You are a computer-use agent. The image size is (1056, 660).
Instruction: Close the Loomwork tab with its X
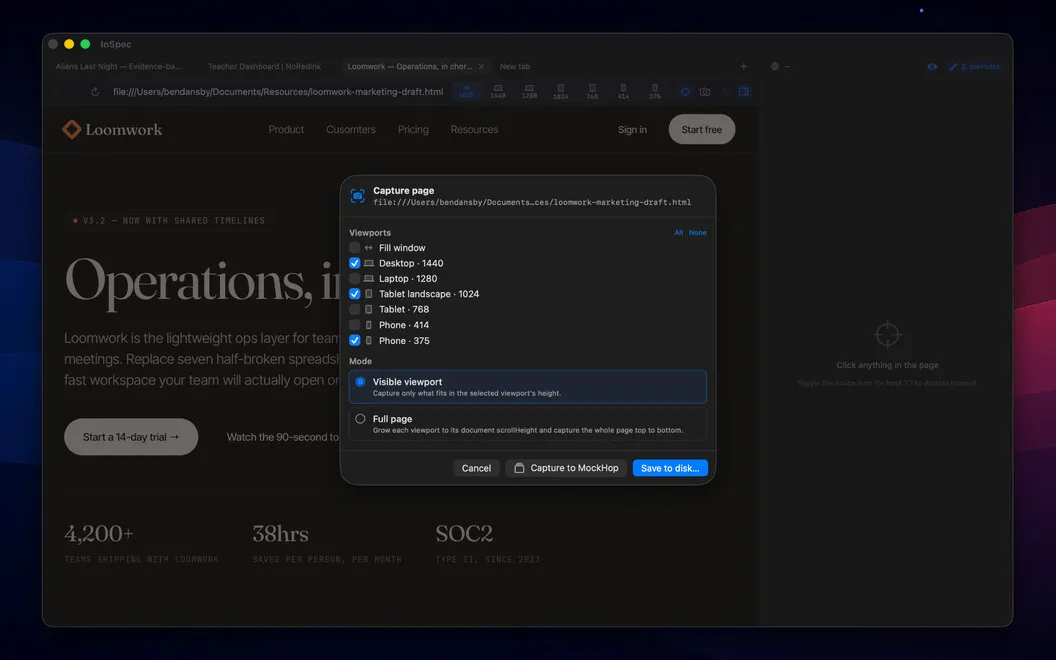tap(481, 67)
